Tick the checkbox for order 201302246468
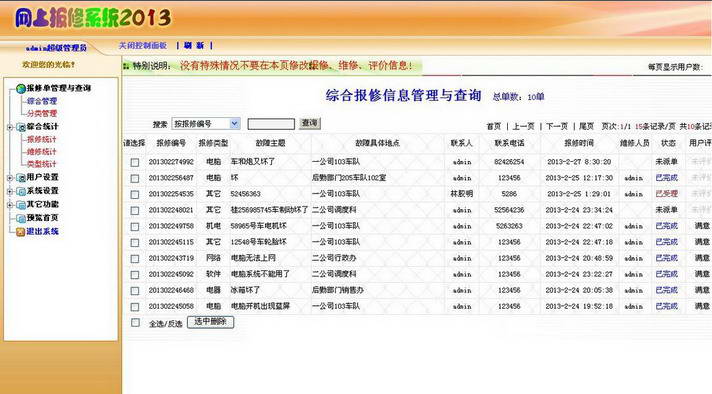Screen dimensions: 712x394 tap(135, 291)
